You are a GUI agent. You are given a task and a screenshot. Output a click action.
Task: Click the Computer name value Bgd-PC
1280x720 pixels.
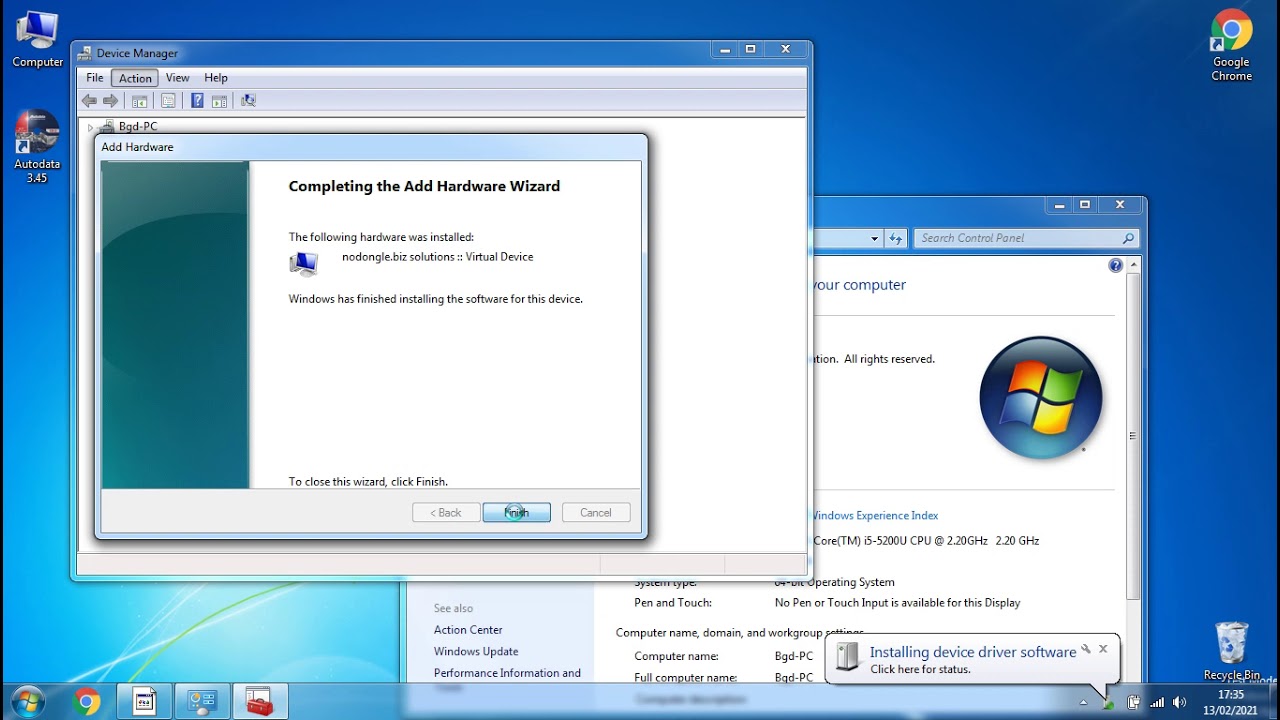[x=794, y=656]
